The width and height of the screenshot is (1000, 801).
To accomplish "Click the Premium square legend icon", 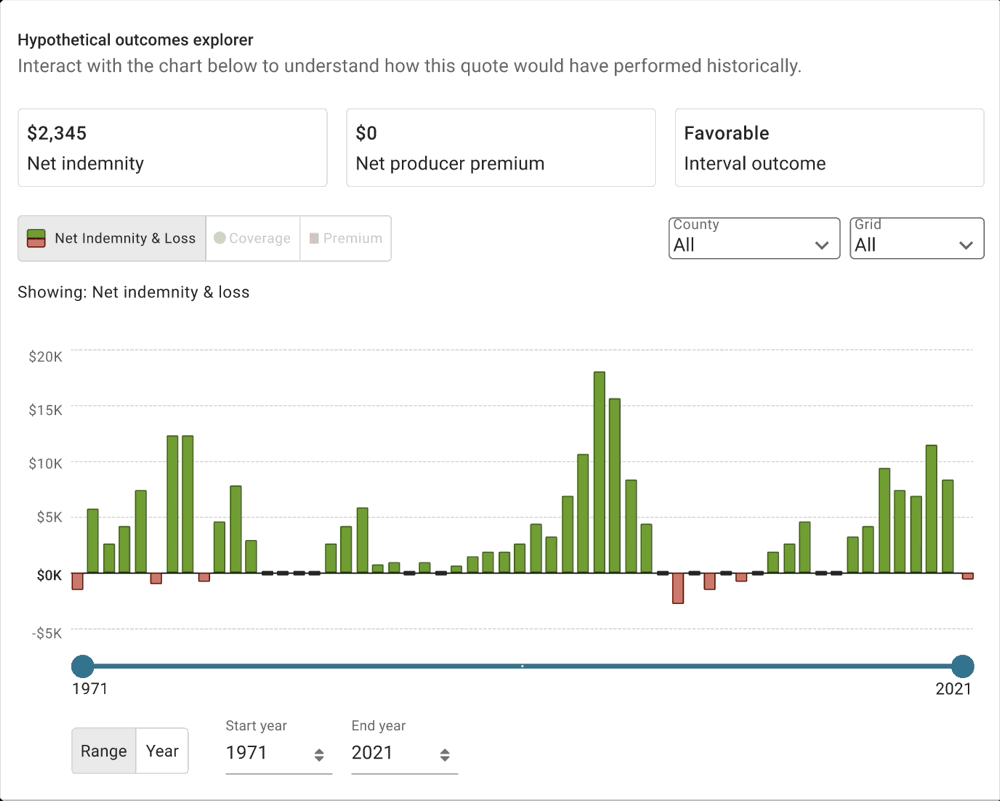I will [314, 238].
